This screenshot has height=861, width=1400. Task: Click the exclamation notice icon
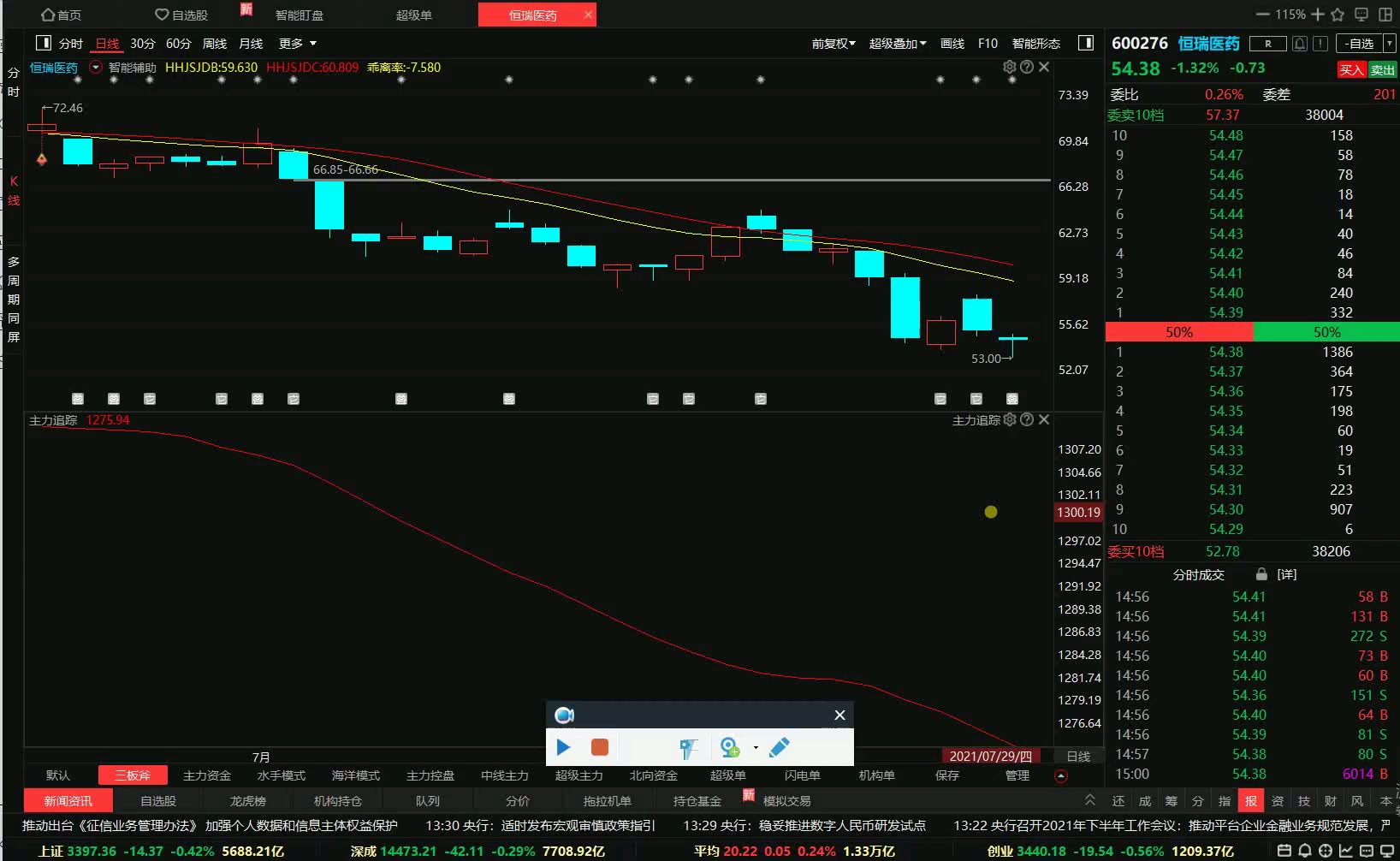click(1320, 44)
